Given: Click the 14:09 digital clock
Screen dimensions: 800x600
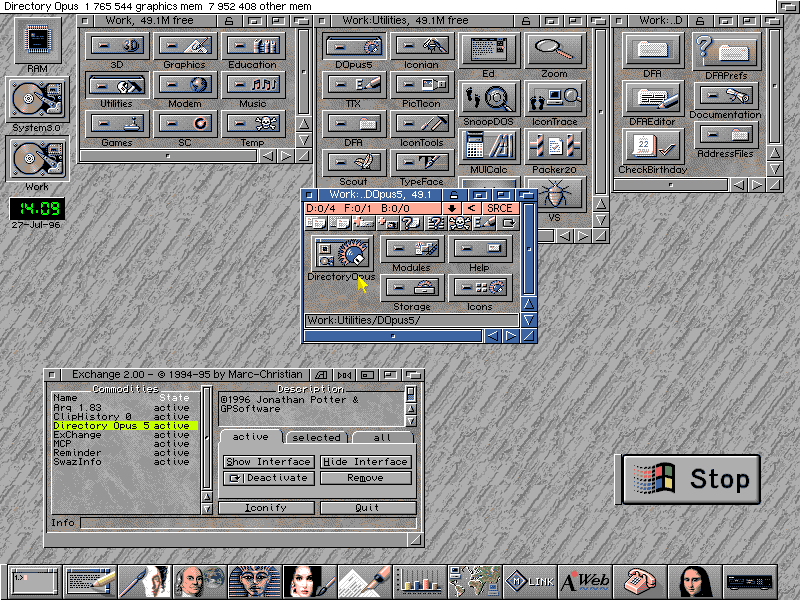Looking at the screenshot, I should click(x=37, y=208).
